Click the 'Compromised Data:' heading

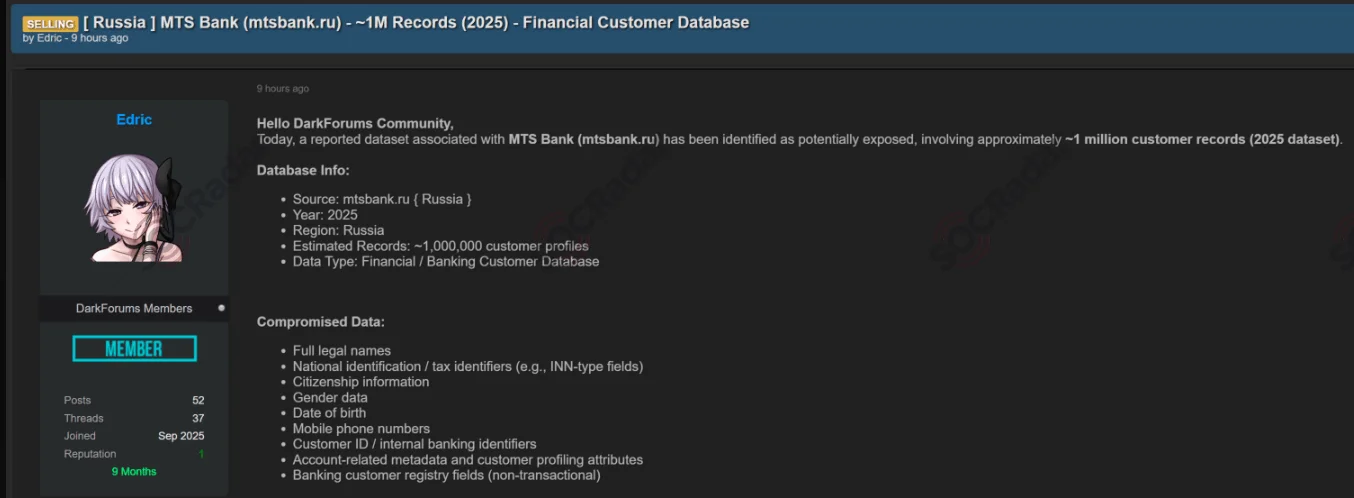tap(320, 322)
